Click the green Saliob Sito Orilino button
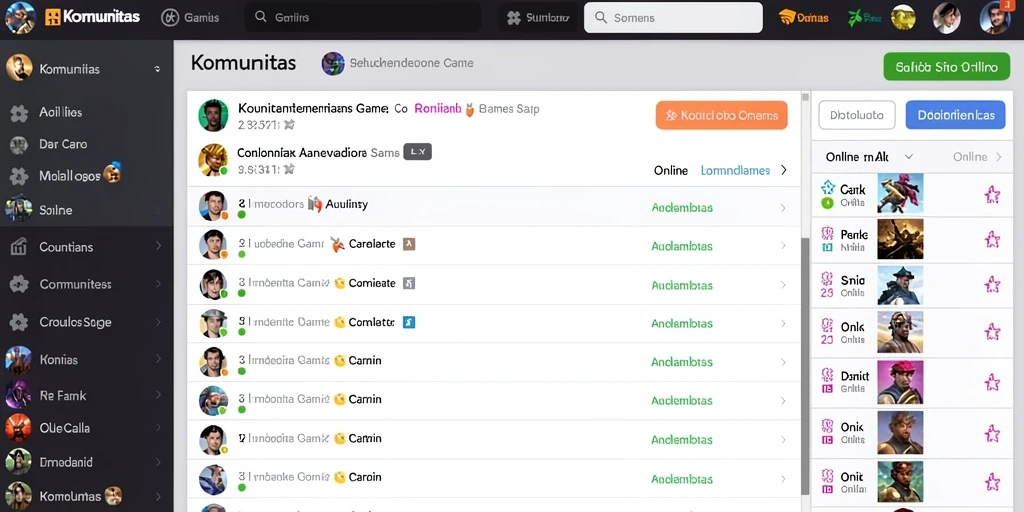The width and height of the screenshot is (1024, 512). coord(946,67)
